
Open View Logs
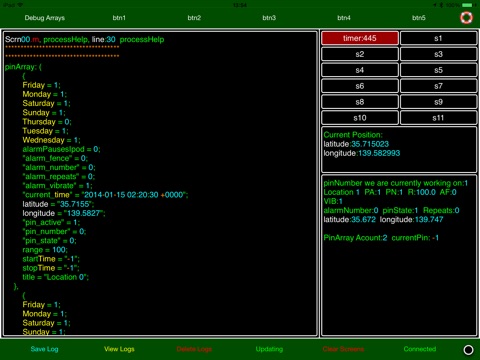tap(119, 349)
